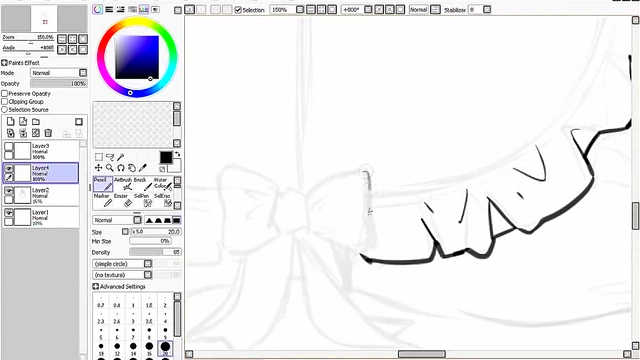Delete the selected layer with trash icon

pyautogui.click(x=48, y=133)
